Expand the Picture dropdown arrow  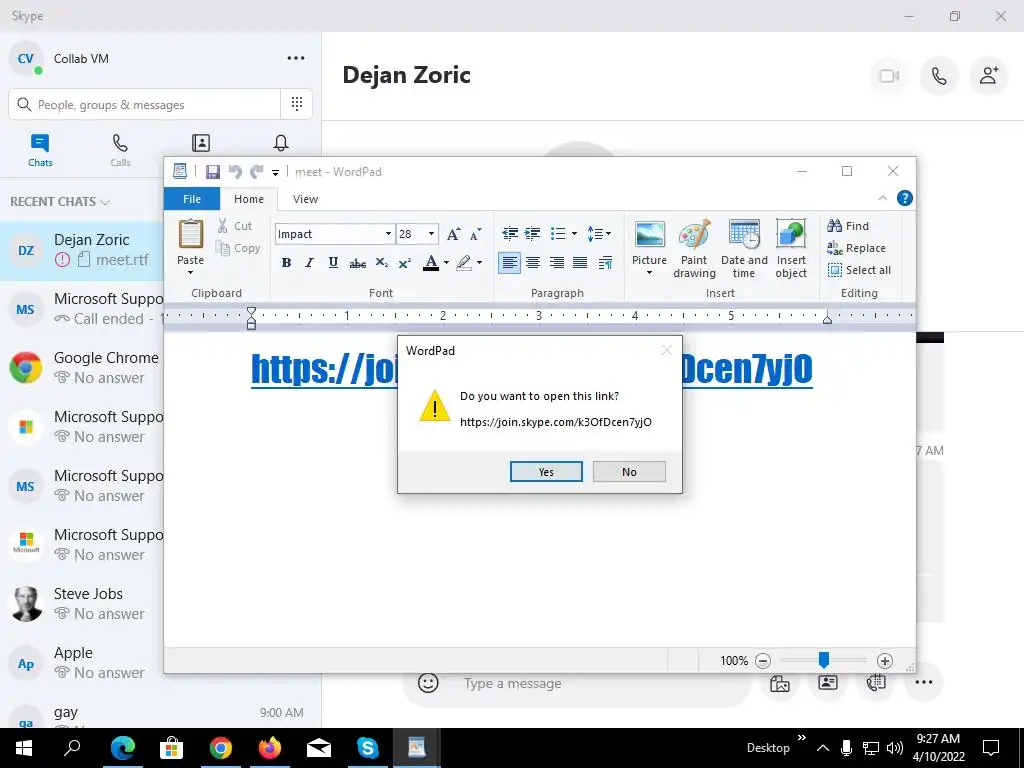(649, 272)
